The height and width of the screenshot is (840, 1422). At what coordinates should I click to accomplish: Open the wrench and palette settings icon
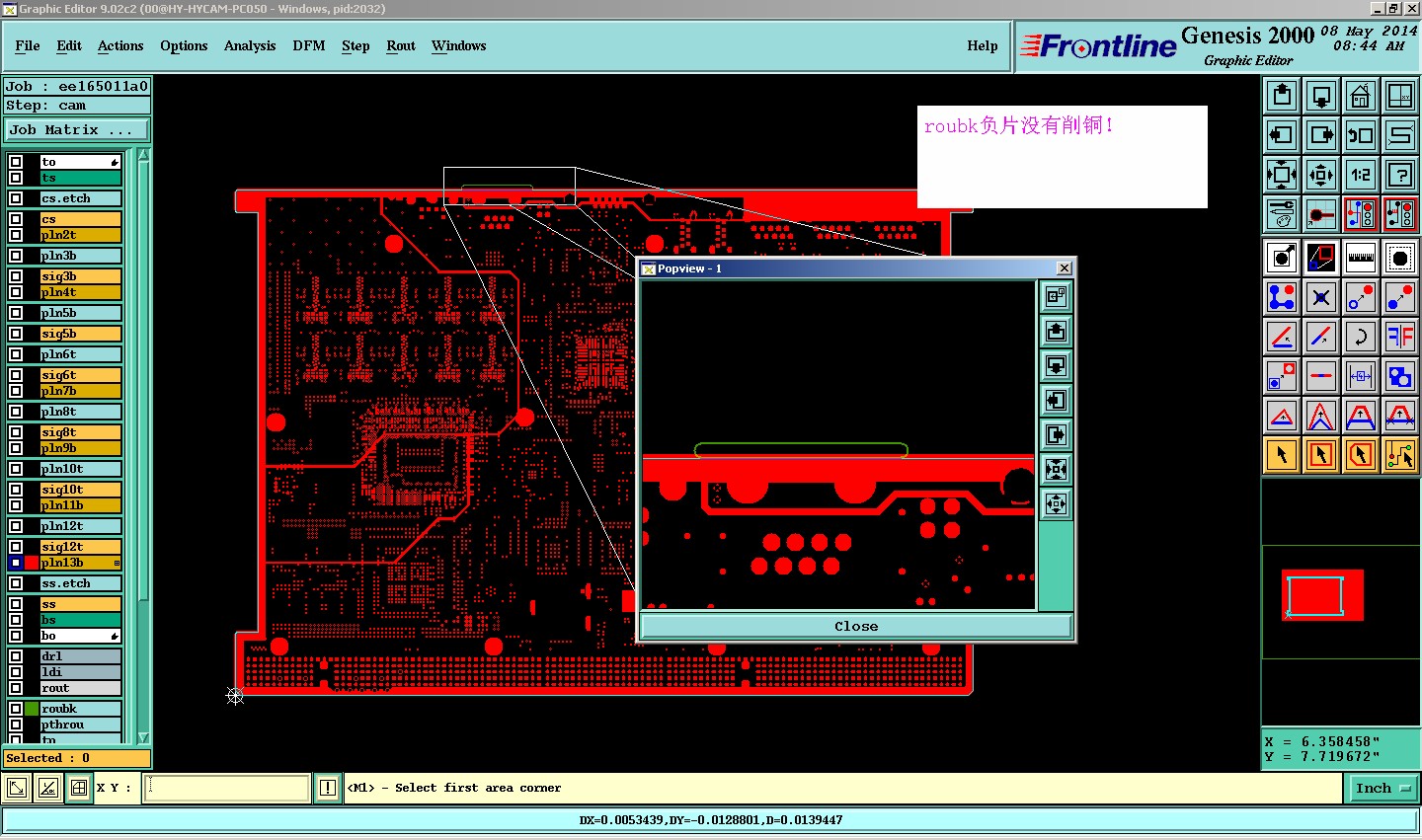click(1282, 214)
